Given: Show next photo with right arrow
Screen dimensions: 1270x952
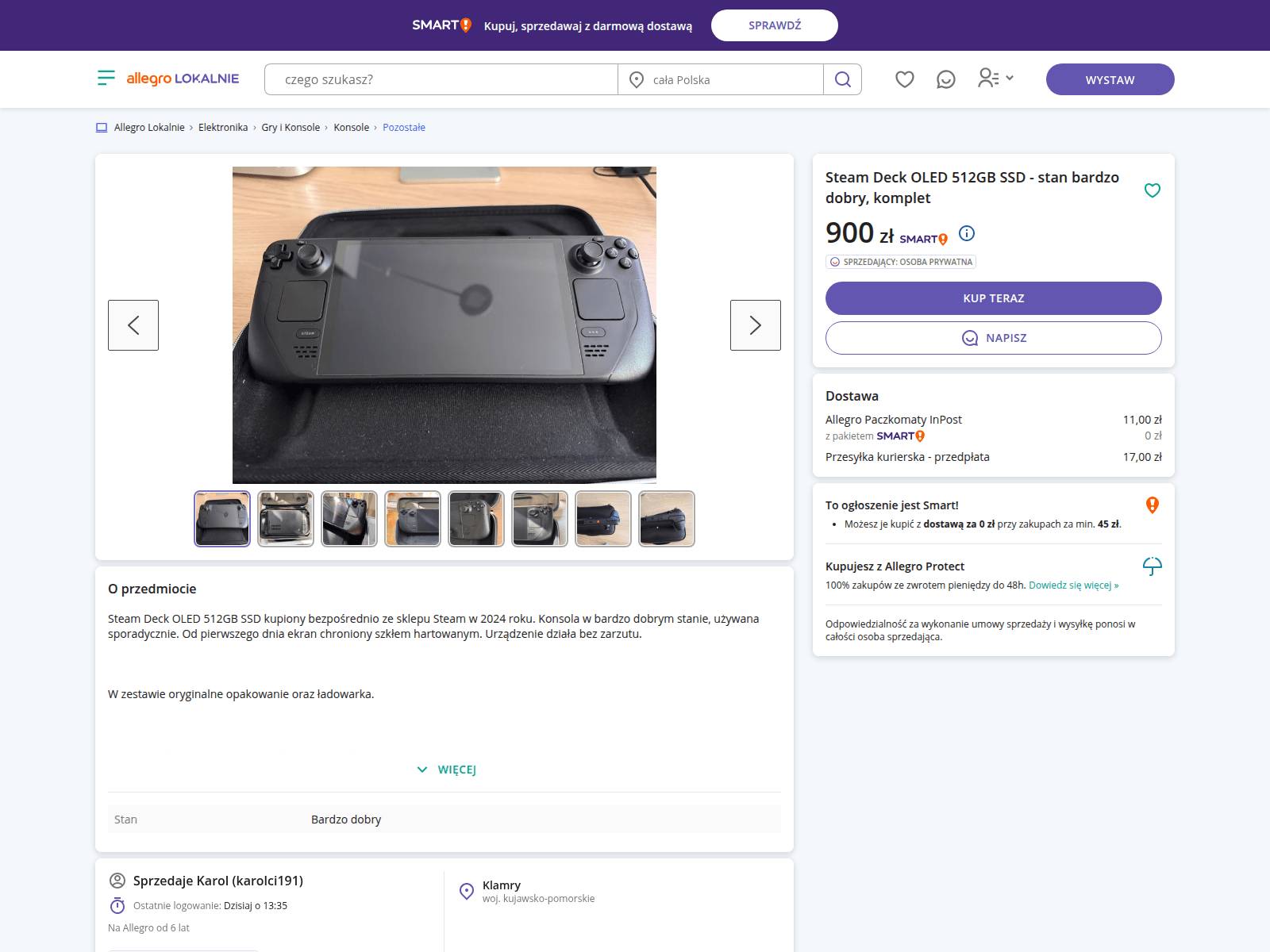Looking at the screenshot, I should click(x=756, y=325).
